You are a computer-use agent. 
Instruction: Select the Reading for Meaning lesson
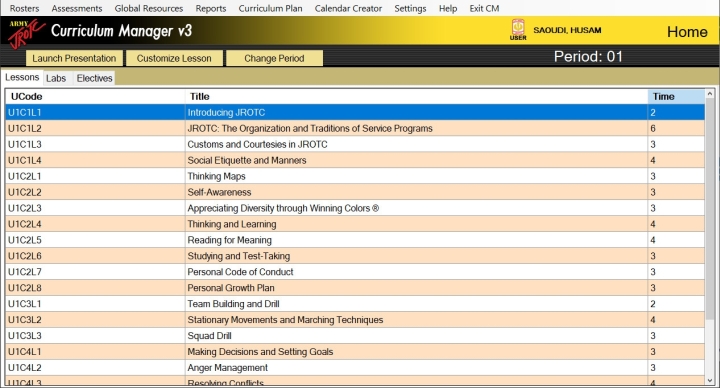(355, 240)
